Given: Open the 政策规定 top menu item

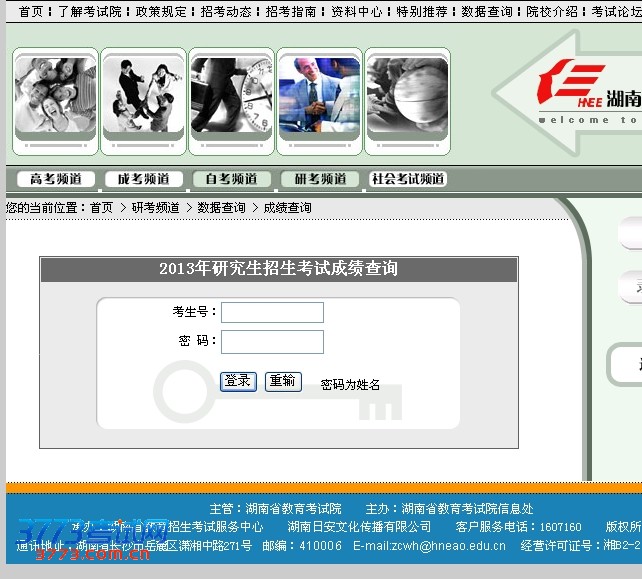Looking at the screenshot, I should 161,12.
